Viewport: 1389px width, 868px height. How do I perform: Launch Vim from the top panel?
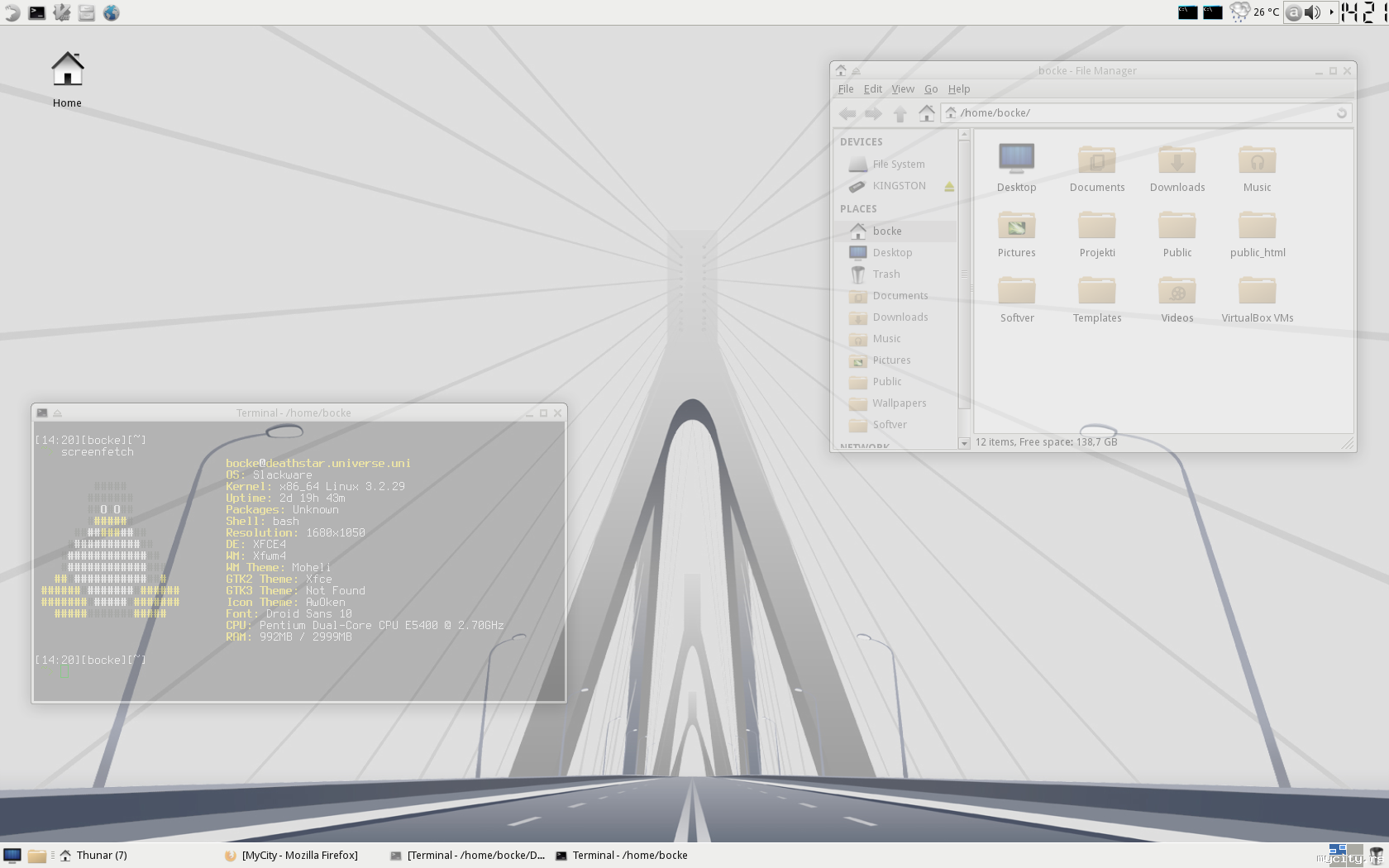[62, 12]
